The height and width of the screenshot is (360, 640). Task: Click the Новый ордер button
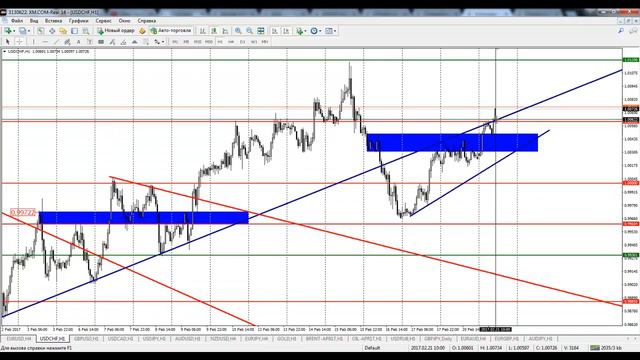116,31
